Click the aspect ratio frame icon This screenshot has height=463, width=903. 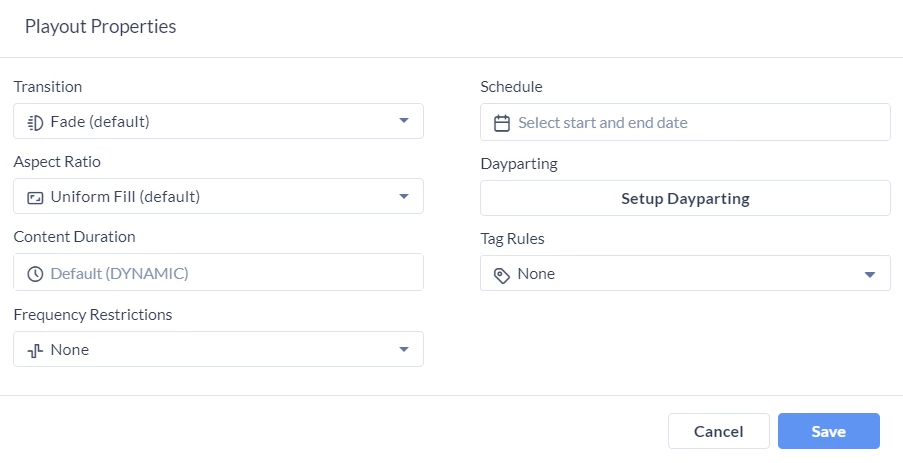(36, 198)
